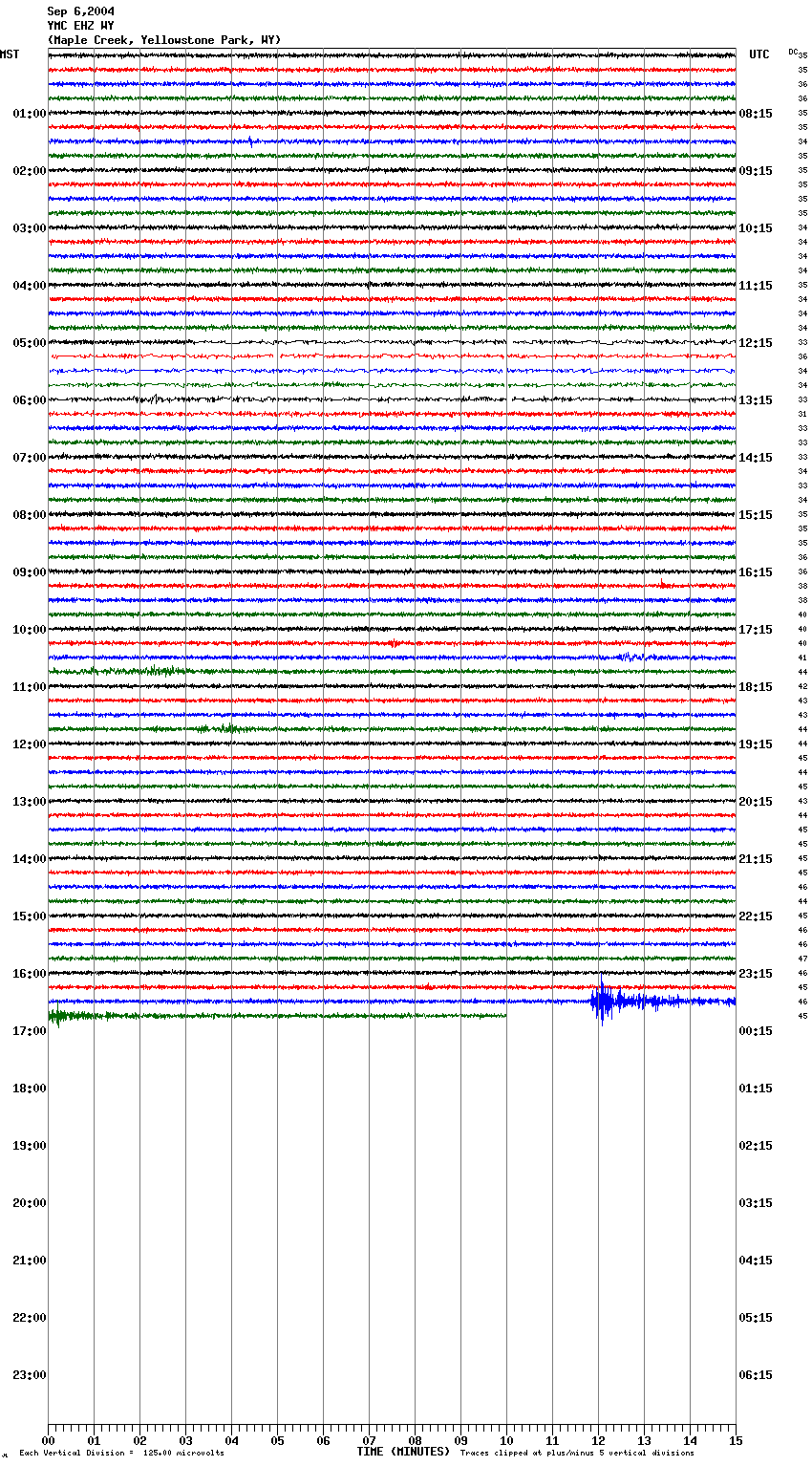Click minute 14 on the bottom axis
Screen dimensions: 812x1466
click(690, 1440)
